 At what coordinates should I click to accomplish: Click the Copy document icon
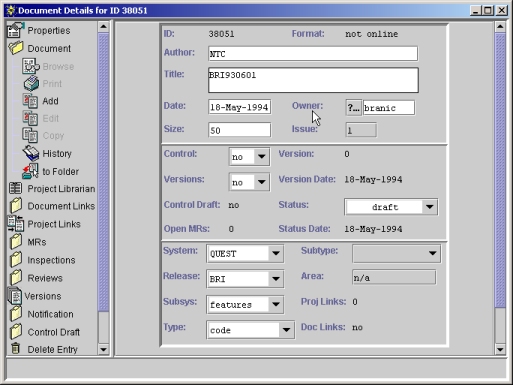(30, 135)
